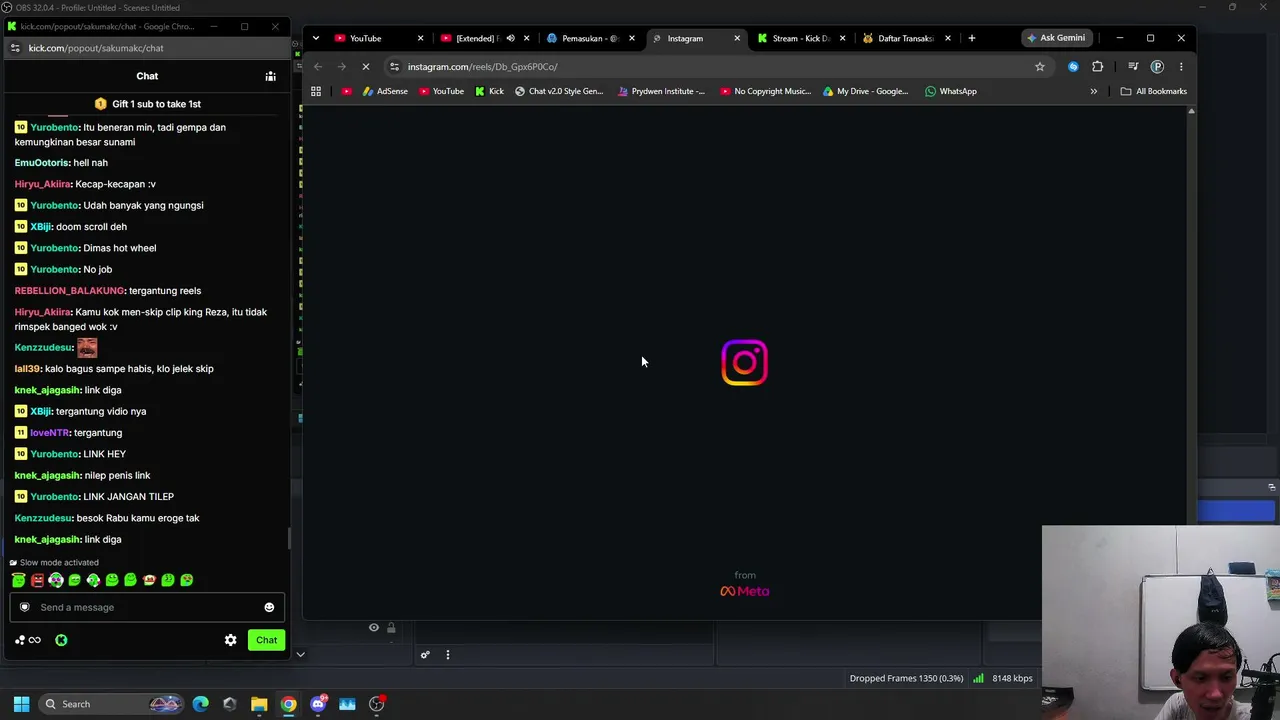Viewport: 1280px width, 720px height.
Task: Click the channel points infinity icon
Action: click(35, 640)
